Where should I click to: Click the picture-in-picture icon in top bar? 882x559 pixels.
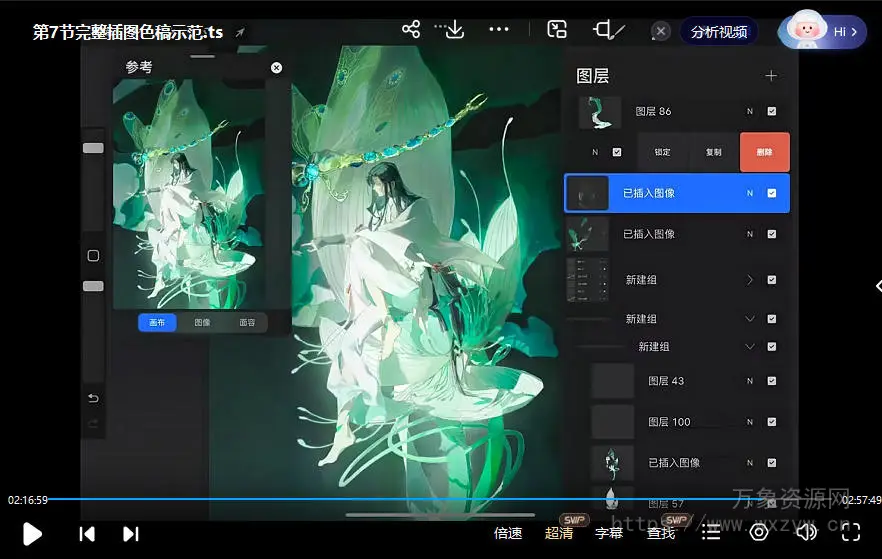click(557, 30)
